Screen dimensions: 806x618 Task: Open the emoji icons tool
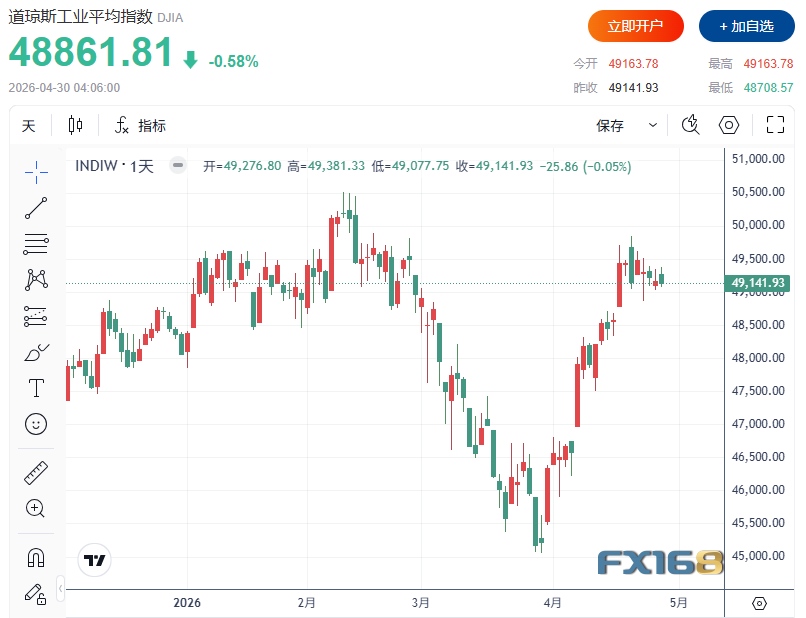[36, 424]
